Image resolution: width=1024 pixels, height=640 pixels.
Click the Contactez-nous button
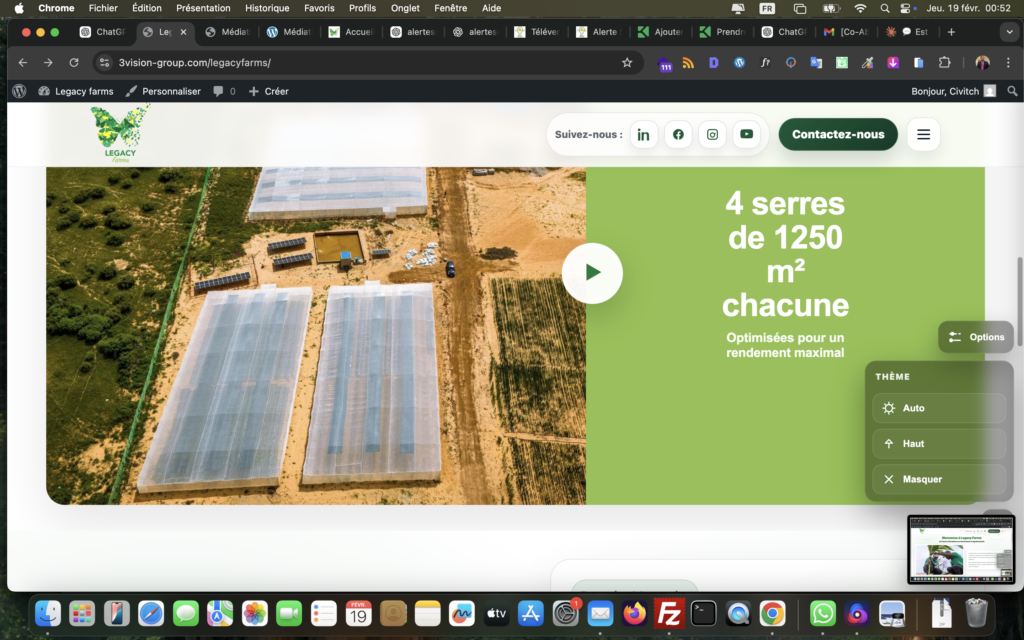click(x=838, y=134)
